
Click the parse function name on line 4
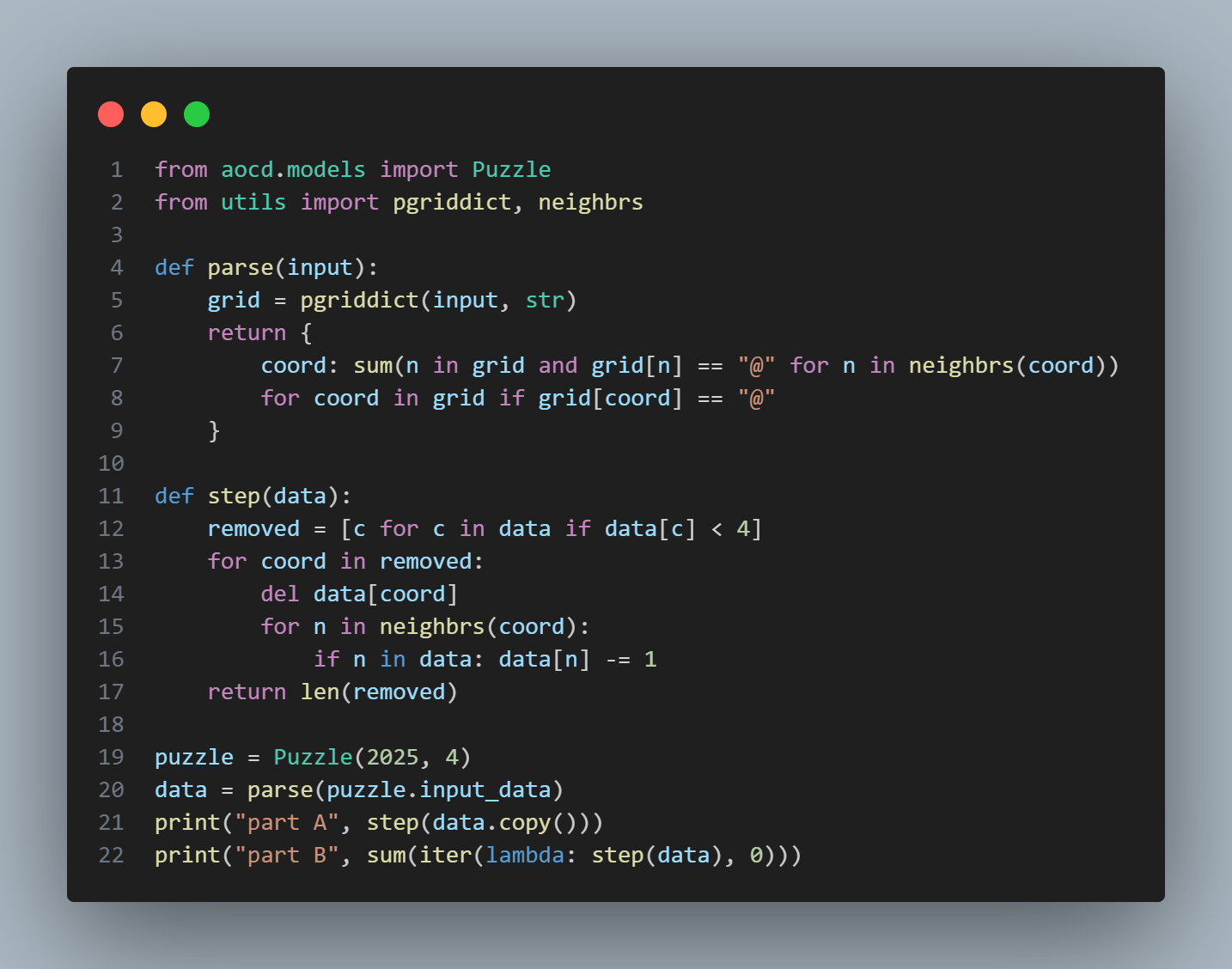point(240,268)
